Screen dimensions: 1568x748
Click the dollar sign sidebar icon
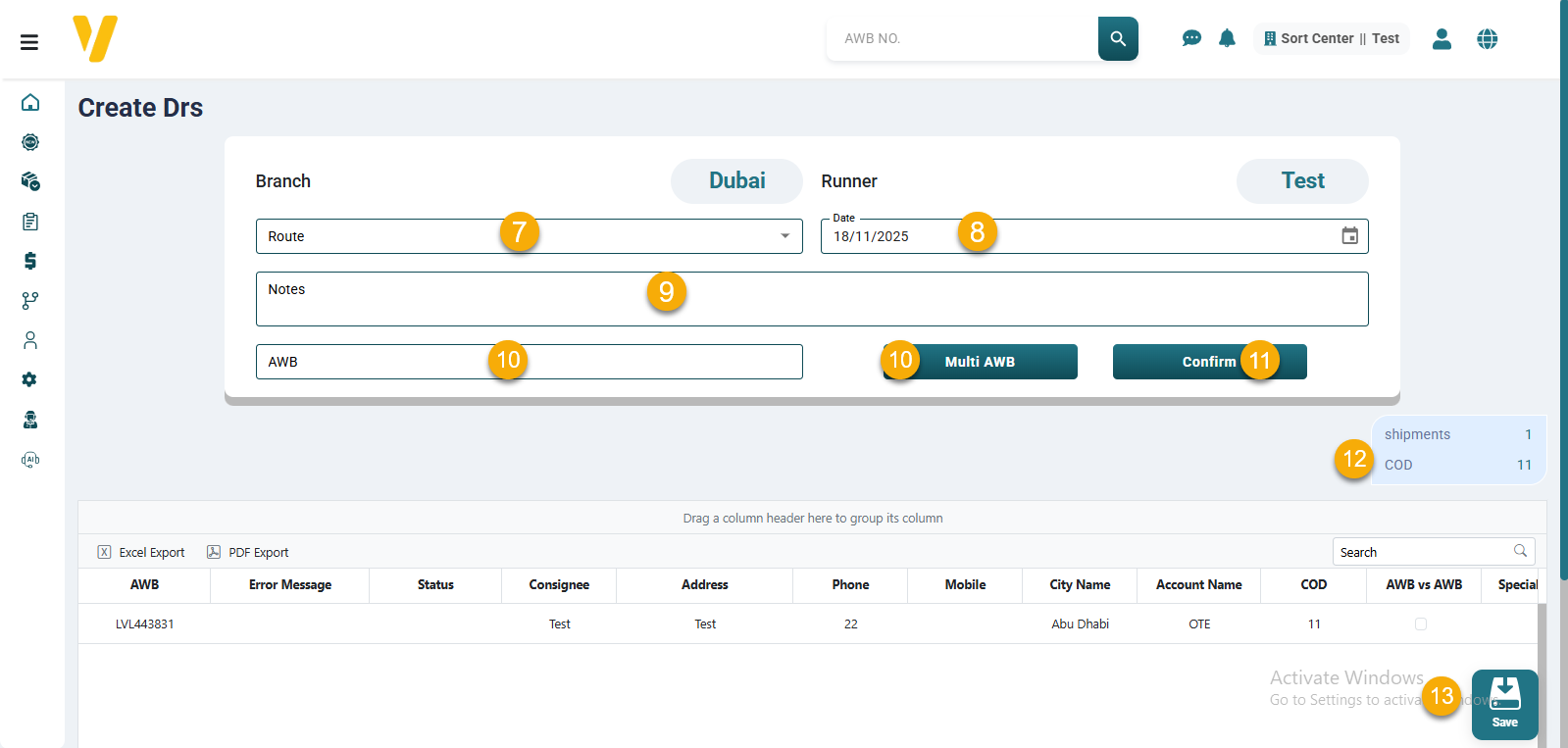[x=30, y=261]
